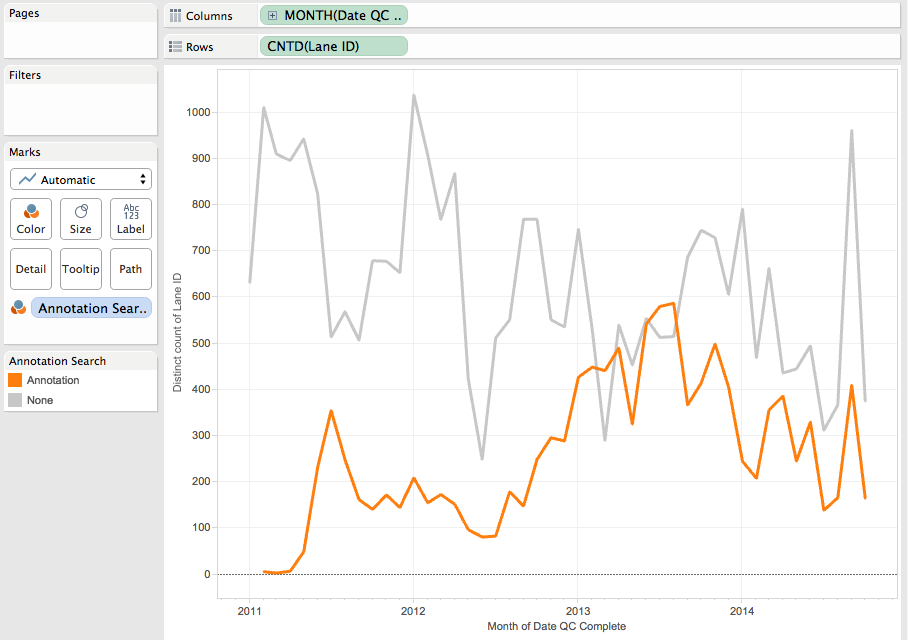Viewport: 909px width, 640px height.
Task: Click the 'Distinct count of Lane ID' axis title
Action: [x=177, y=333]
